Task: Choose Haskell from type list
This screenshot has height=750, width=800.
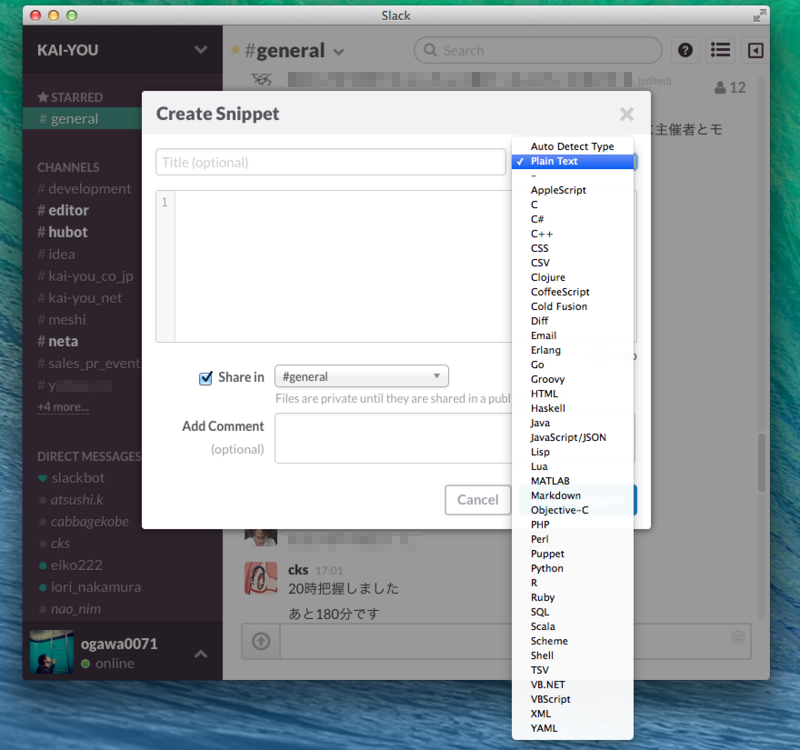Action: (572, 408)
